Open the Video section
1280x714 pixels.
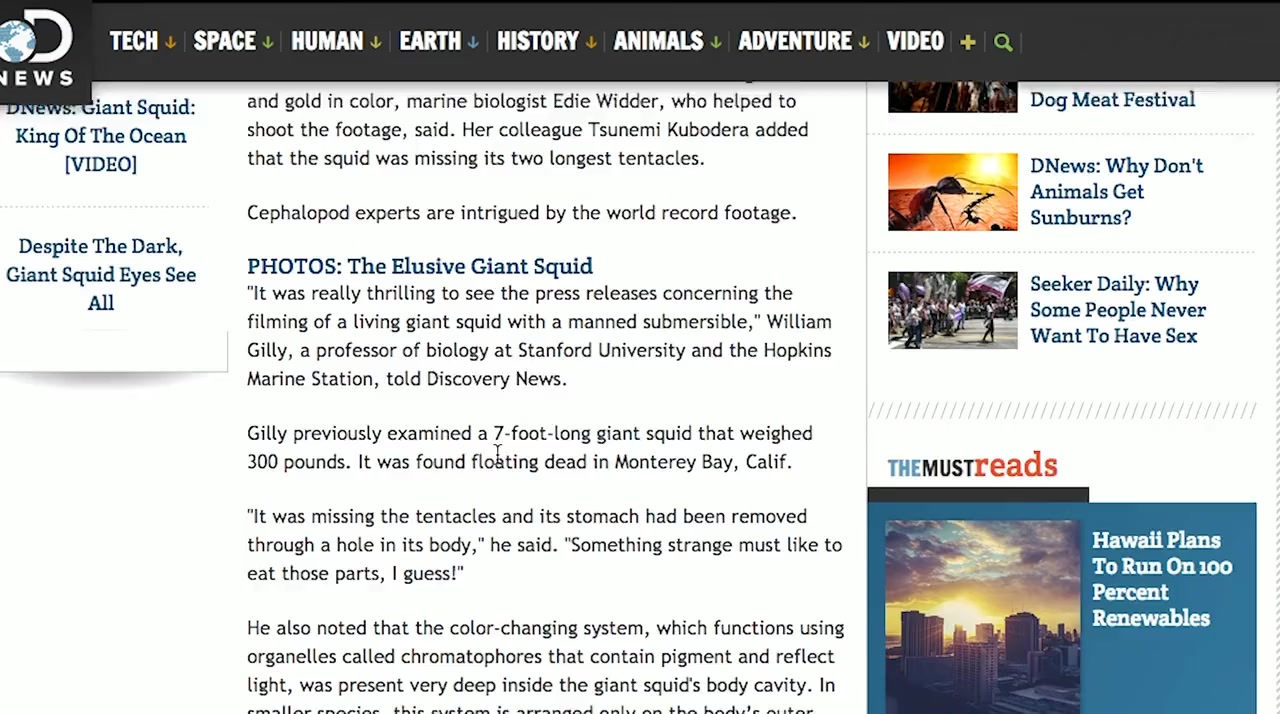click(914, 41)
